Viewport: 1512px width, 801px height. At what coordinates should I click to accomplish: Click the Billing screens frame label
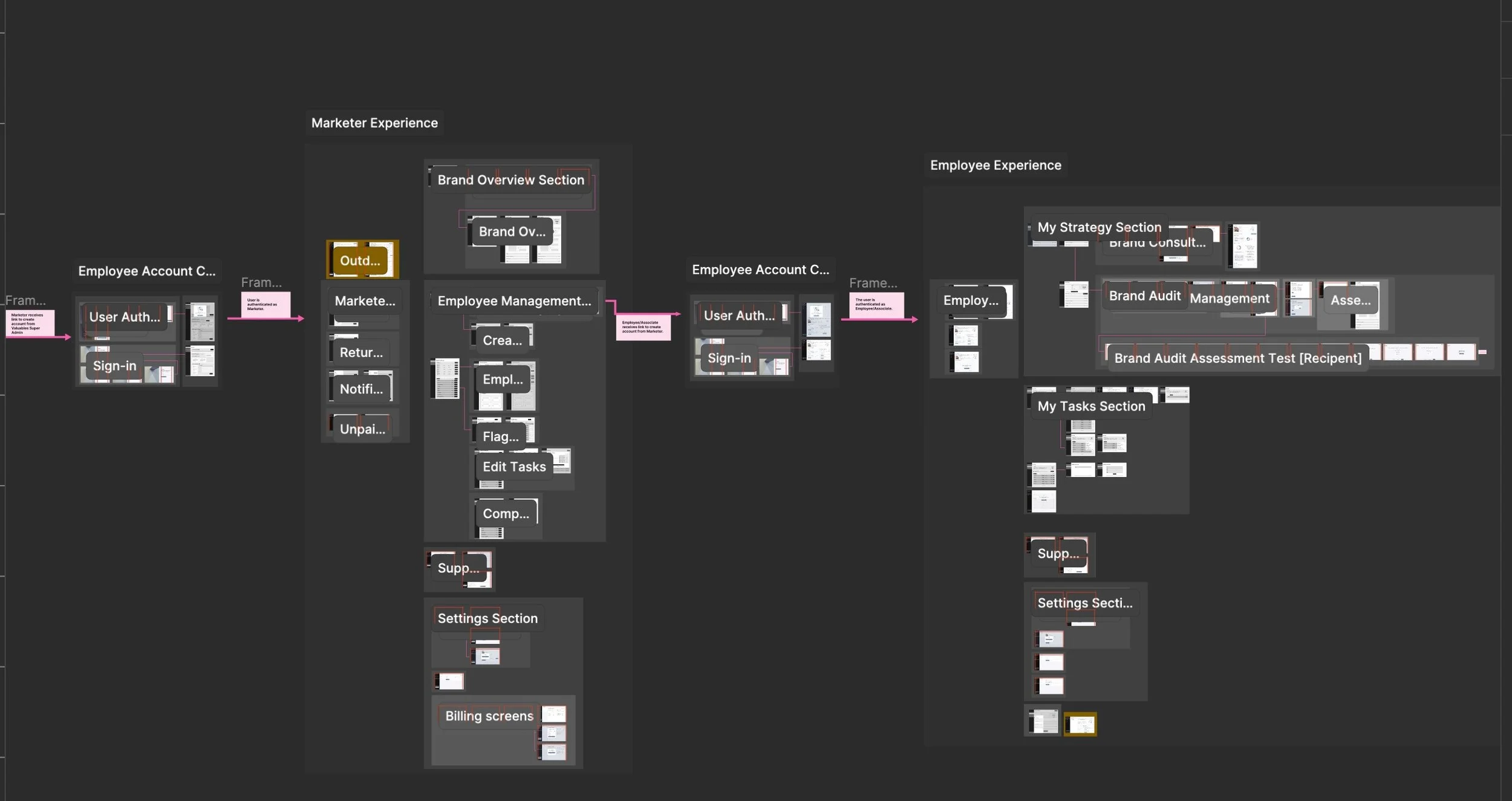[489, 716]
